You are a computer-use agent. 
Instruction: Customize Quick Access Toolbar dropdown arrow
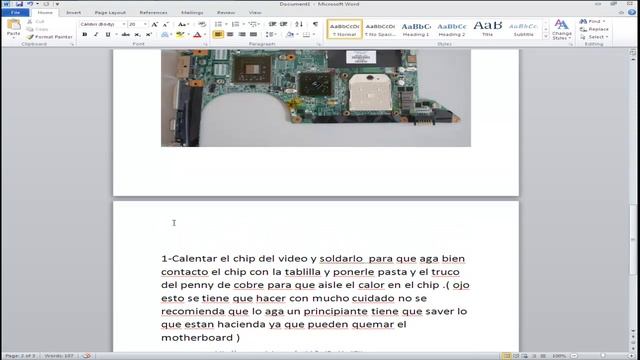(57, 4)
